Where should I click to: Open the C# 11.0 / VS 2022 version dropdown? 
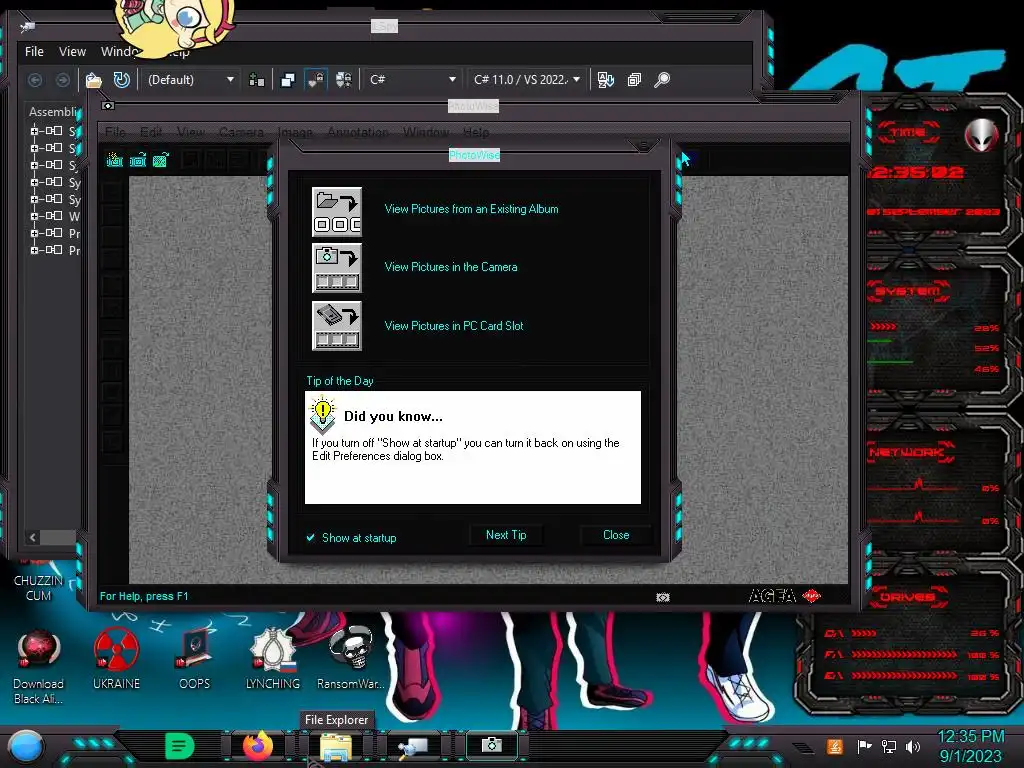click(x=526, y=80)
